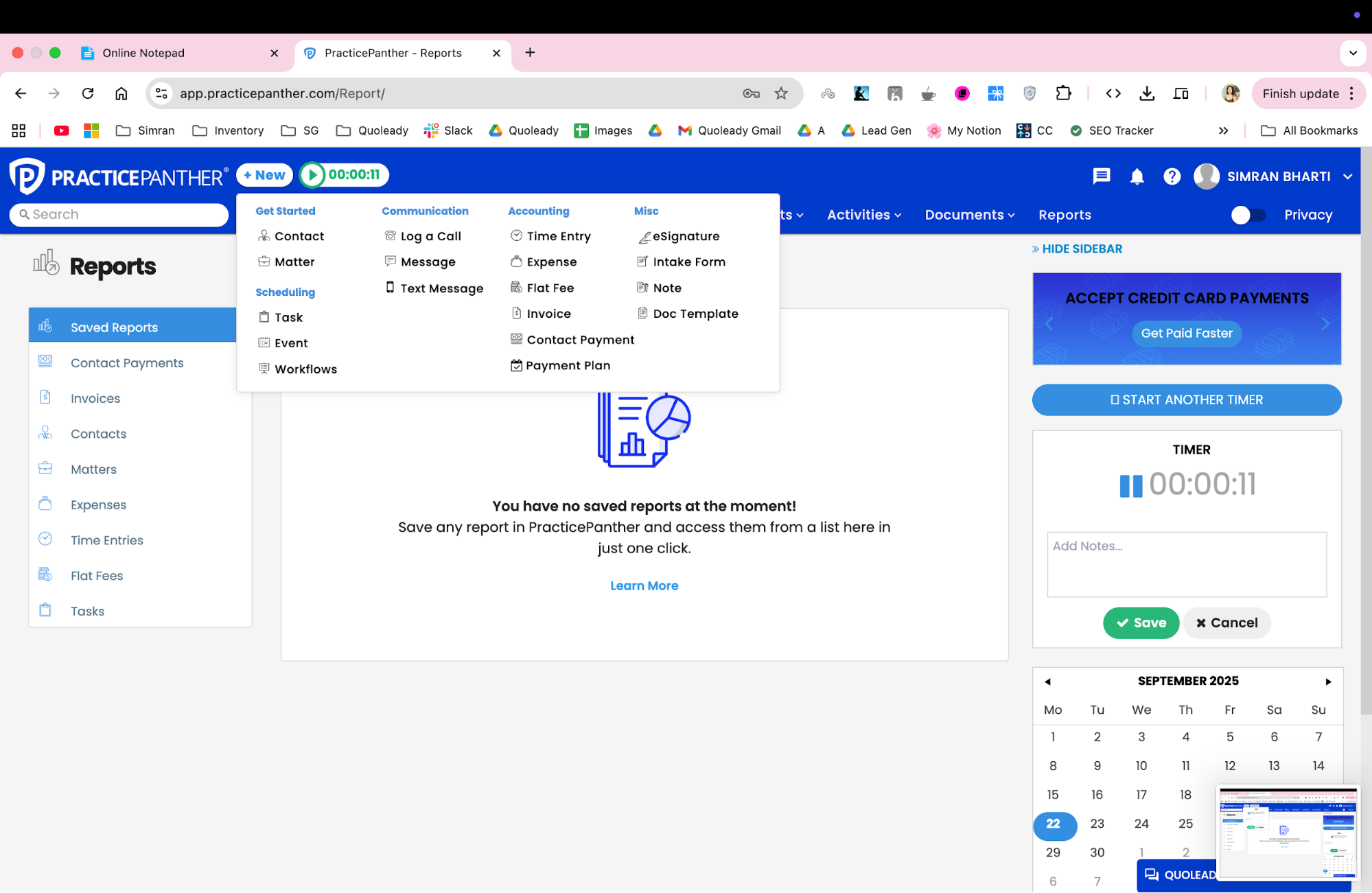1372x893 pixels.
Task: Expand the Documents dropdown
Action: pyautogui.click(x=968, y=215)
